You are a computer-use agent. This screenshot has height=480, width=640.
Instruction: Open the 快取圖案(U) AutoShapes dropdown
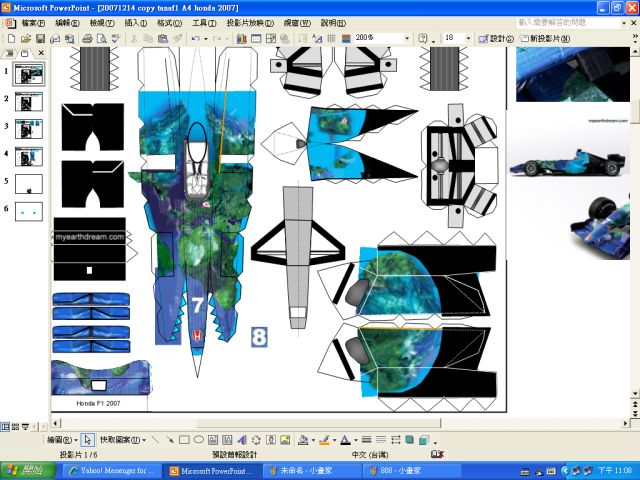[x=123, y=440]
